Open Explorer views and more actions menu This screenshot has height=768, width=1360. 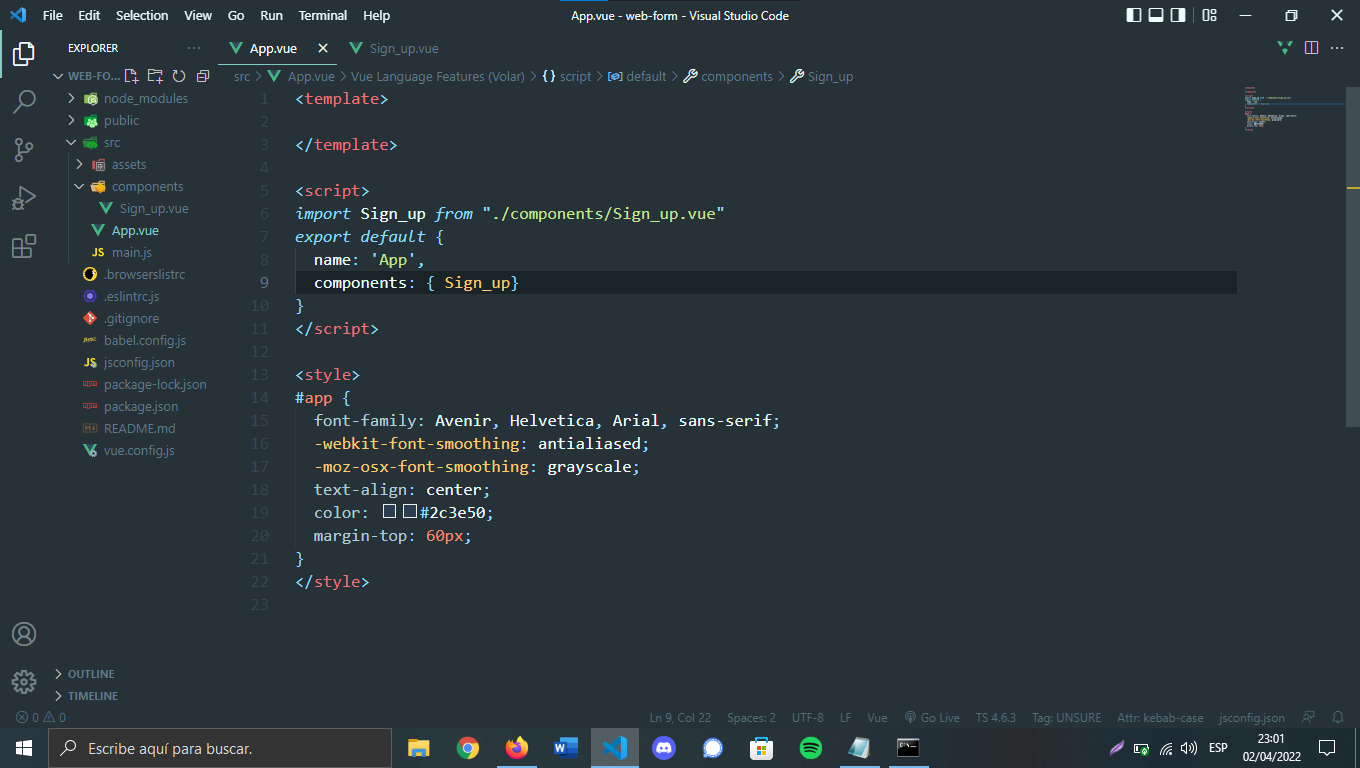[194, 48]
